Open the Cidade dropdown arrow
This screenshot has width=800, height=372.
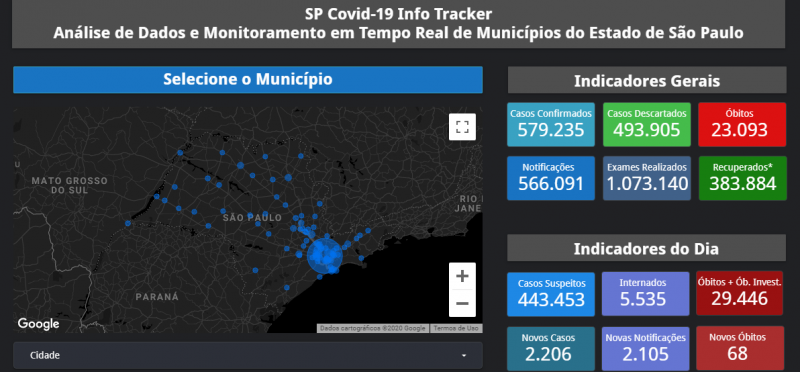coord(464,356)
